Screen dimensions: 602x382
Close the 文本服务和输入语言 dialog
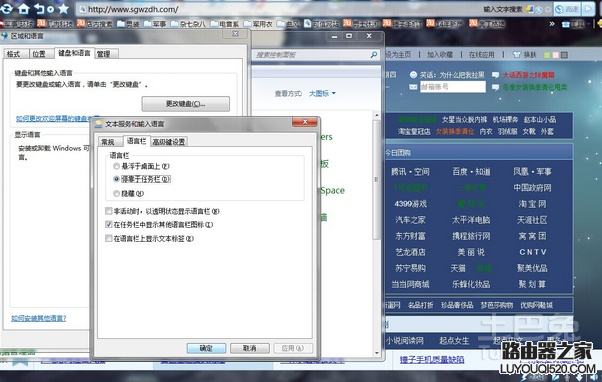coord(305,122)
